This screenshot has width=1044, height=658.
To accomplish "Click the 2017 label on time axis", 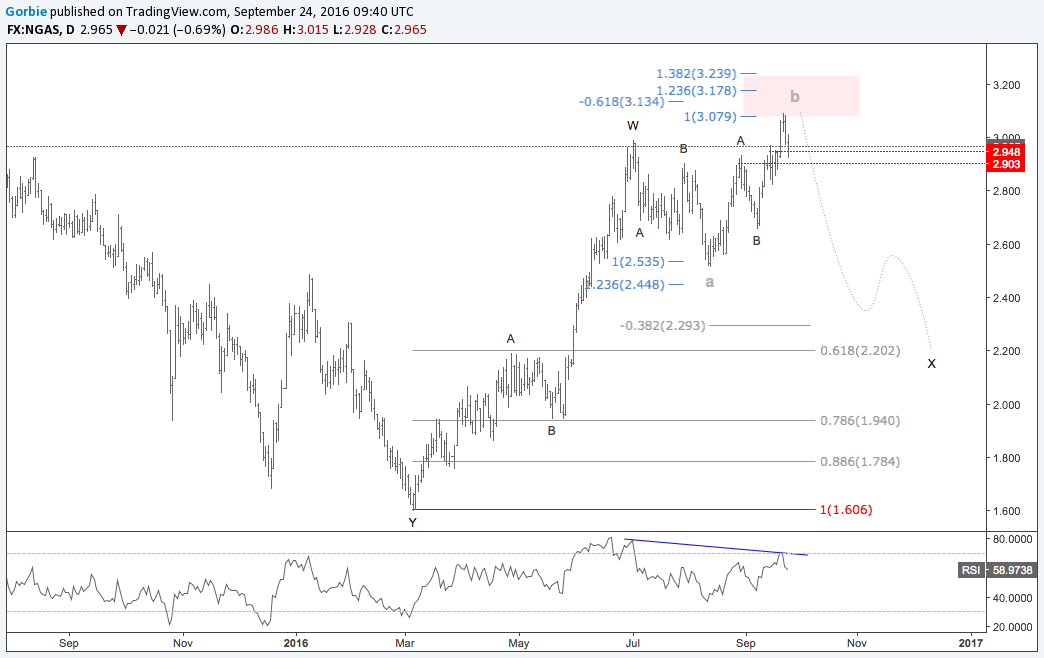I will tap(971, 643).
